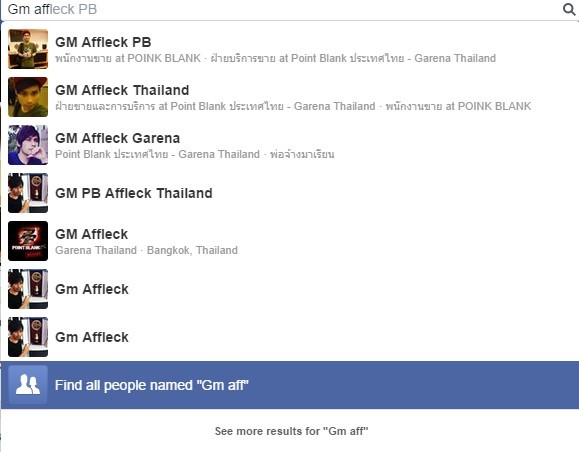Image resolution: width=579 pixels, height=452 pixels.
Task: Select GM PB Affleck Thailand name
Action: point(134,193)
